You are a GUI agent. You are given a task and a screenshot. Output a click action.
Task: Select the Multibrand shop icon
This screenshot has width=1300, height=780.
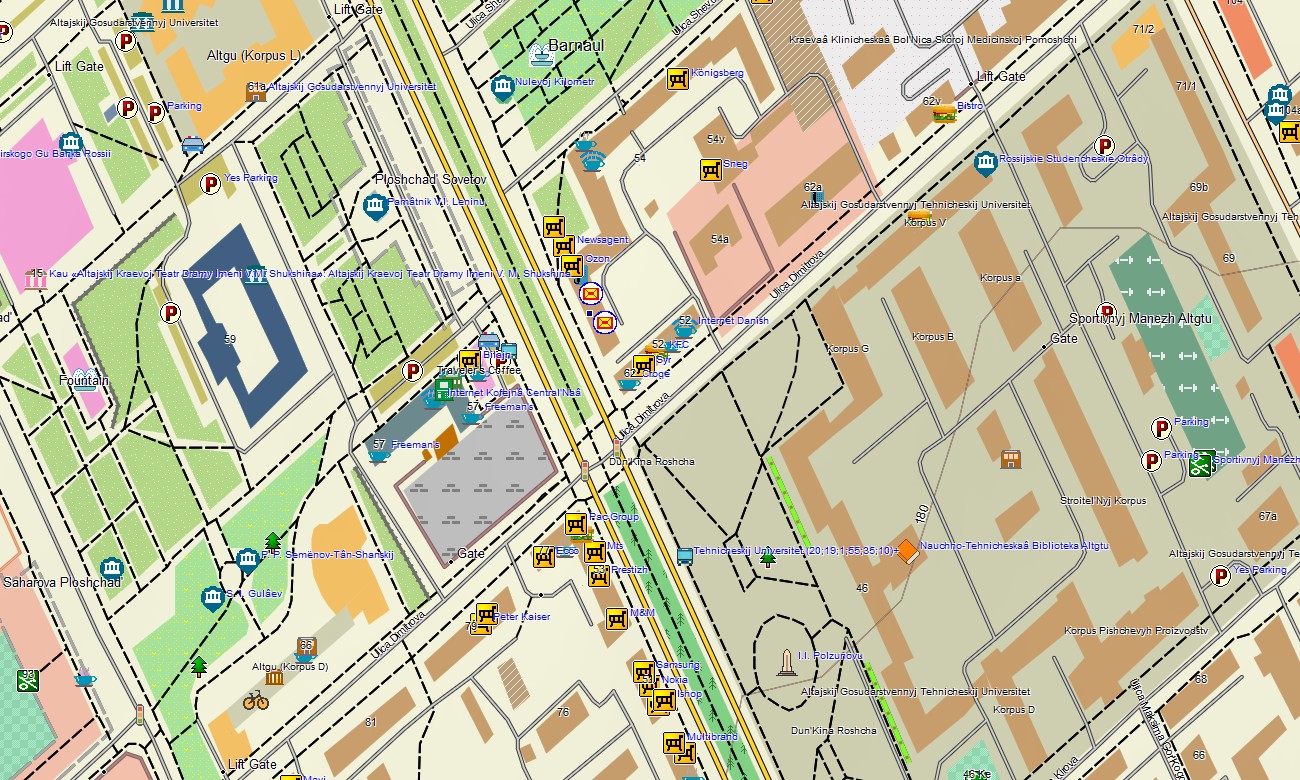[x=673, y=743]
